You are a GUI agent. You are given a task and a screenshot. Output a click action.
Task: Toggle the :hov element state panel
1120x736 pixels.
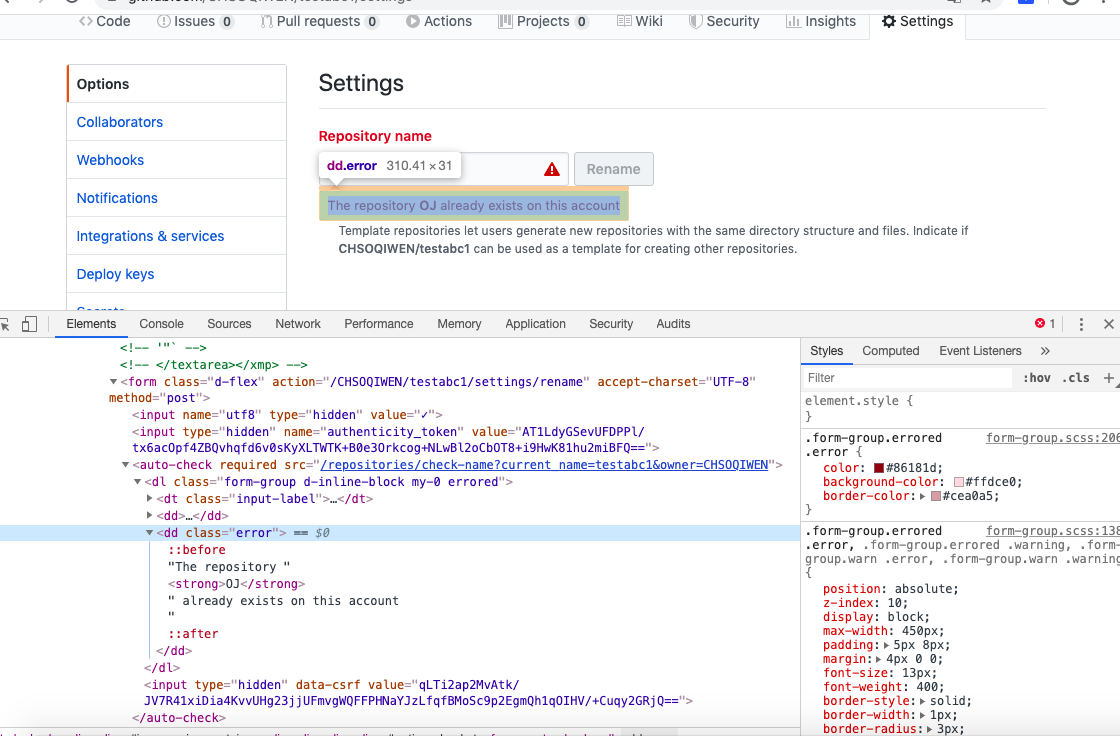(x=1036, y=378)
